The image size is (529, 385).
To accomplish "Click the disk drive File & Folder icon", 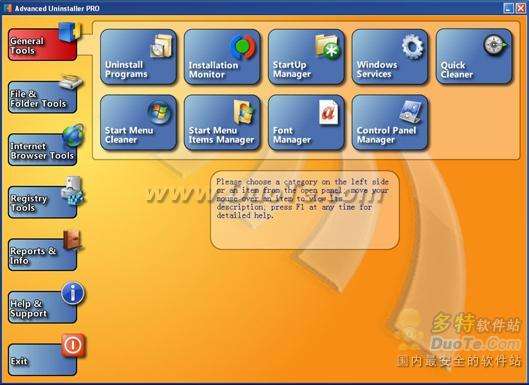I will click(71, 82).
